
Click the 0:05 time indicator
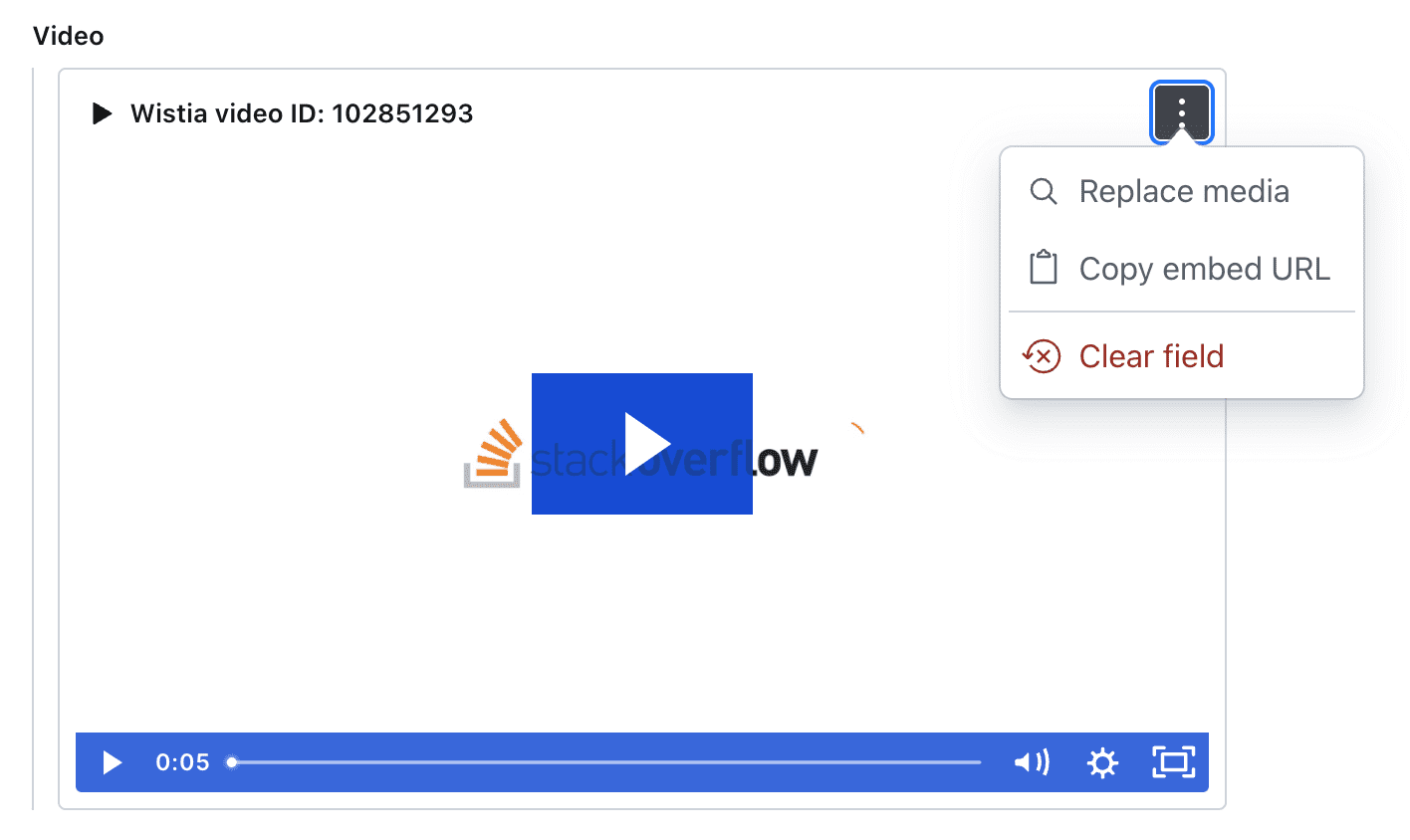(x=182, y=762)
